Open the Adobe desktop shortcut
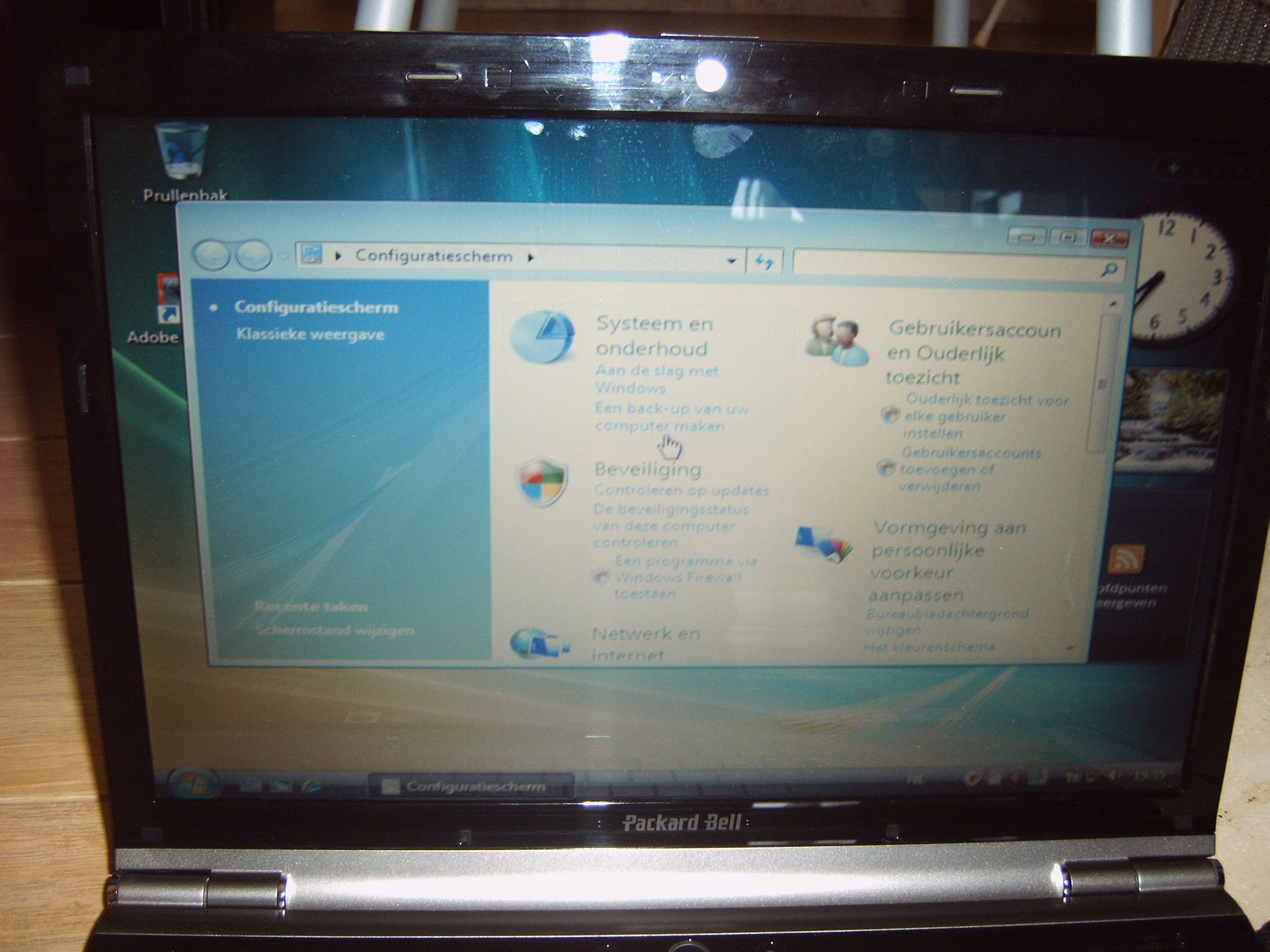The height and width of the screenshot is (952, 1270). [x=168, y=299]
